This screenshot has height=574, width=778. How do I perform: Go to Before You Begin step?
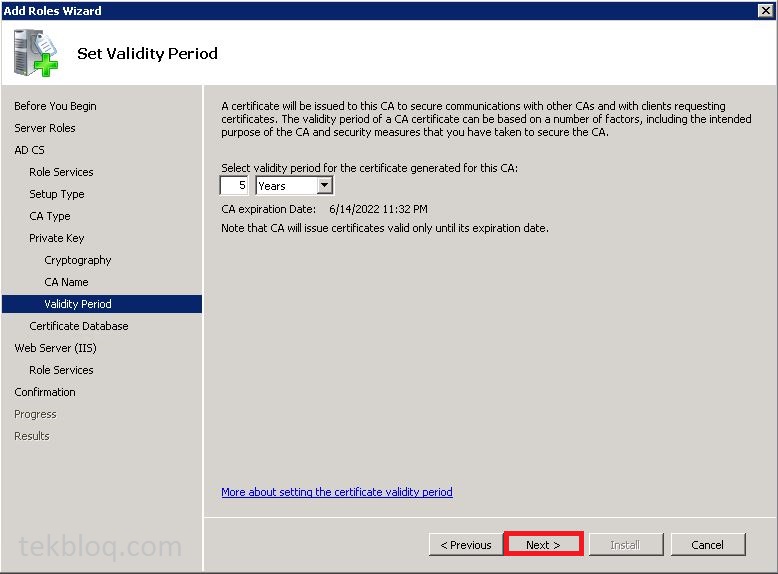click(x=55, y=106)
